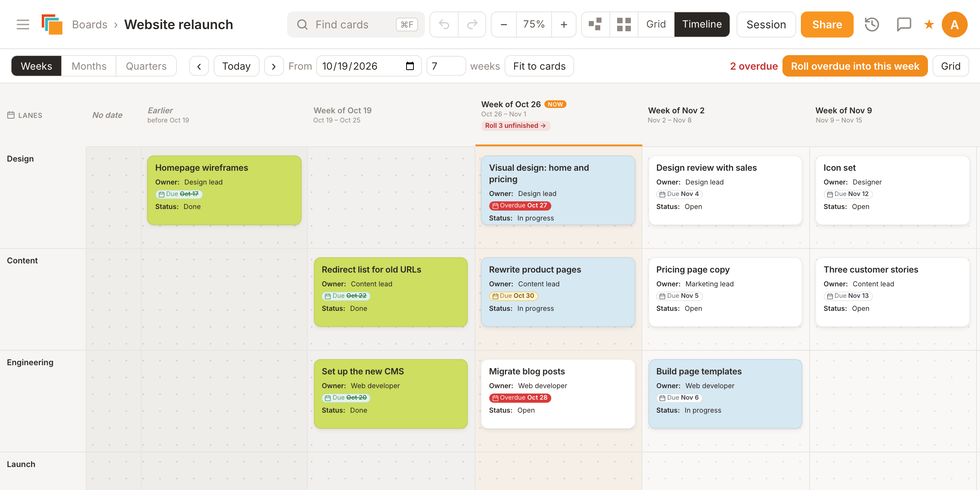Open the Homepage wireframes card
The image size is (980, 490).
coord(224,190)
